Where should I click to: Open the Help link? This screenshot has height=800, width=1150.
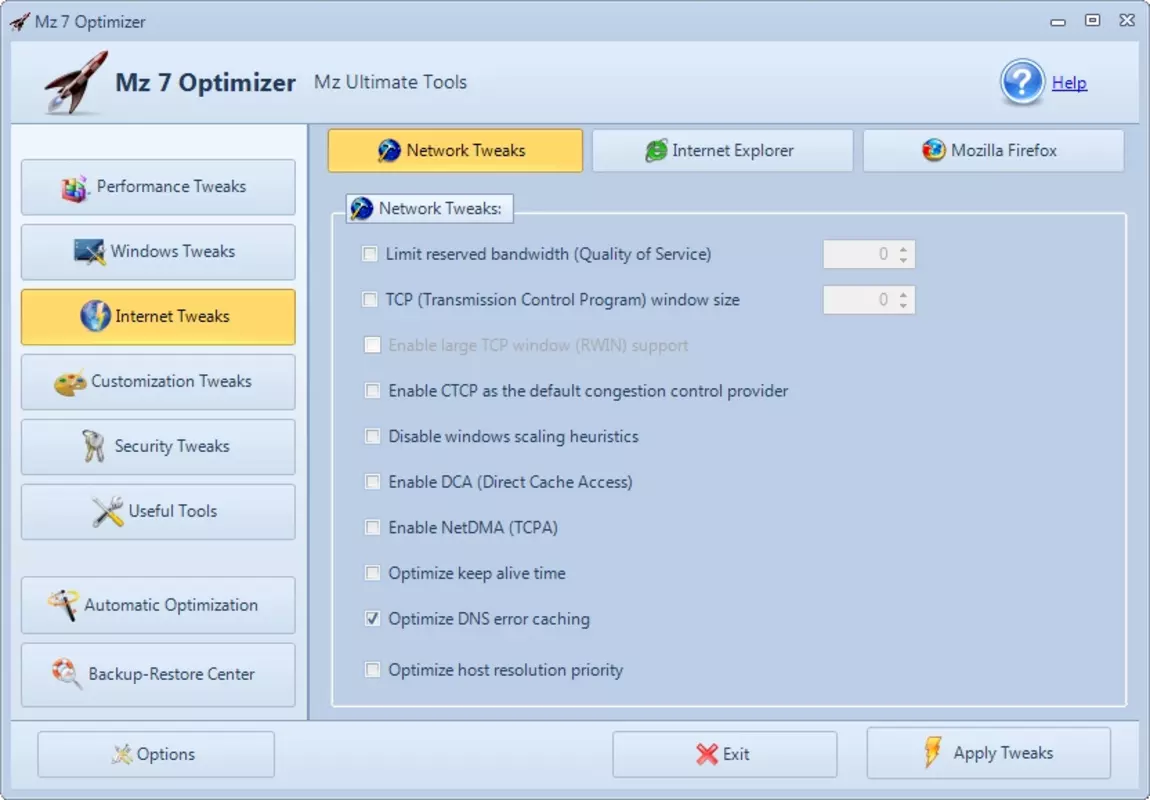tap(1069, 83)
